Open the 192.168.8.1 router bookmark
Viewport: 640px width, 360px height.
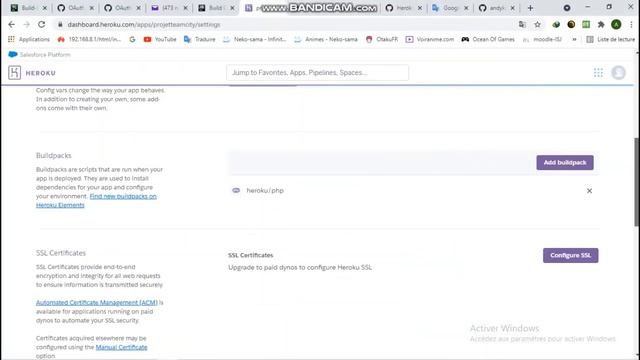(x=89, y=39)
